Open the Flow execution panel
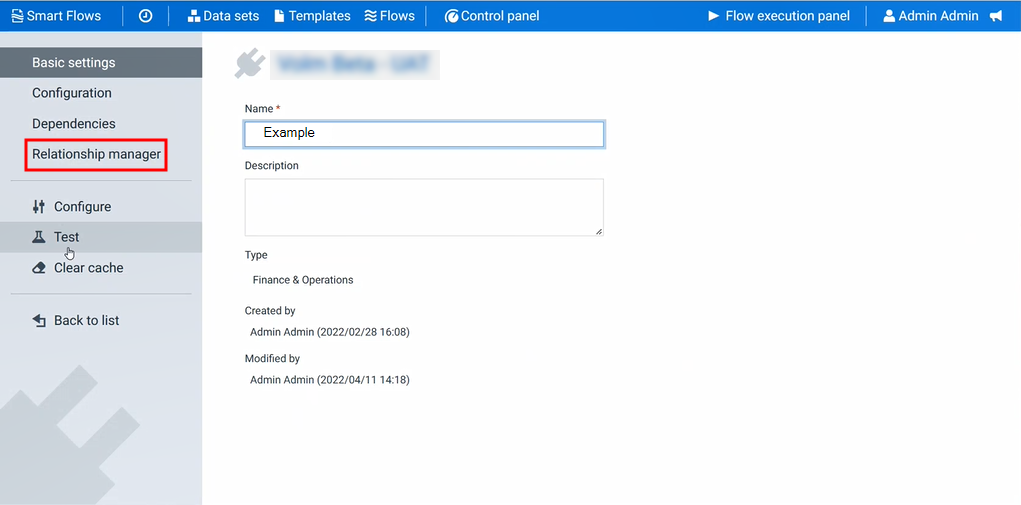Image resolution: width=1021 pixels, height=505 pixels. [x=779, y=16]
